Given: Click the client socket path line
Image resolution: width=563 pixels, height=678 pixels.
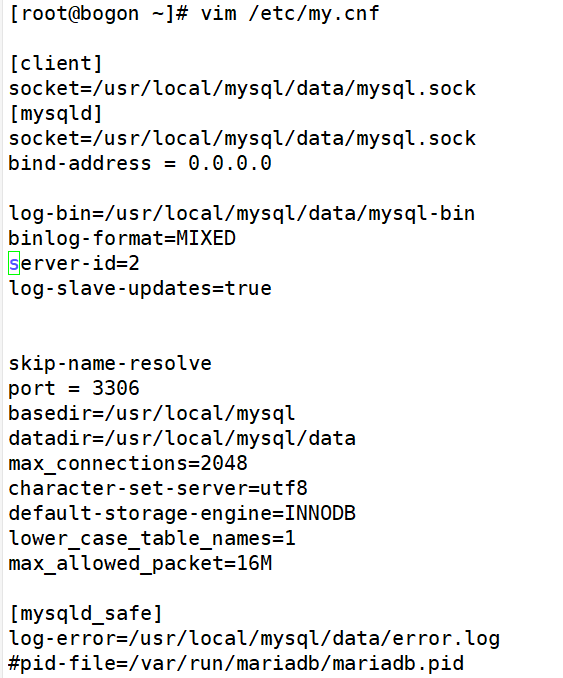Looking at the screenshot, I should pyautogui.click(x=242, y=89).
